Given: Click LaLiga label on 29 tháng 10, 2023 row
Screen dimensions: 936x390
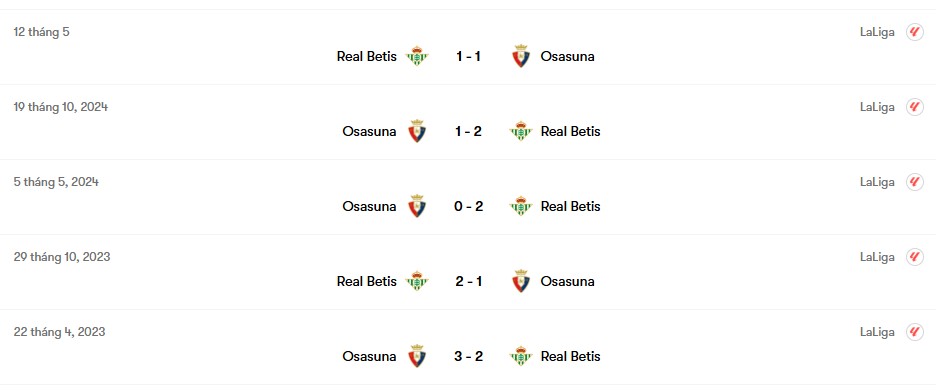Looking at the screenshot, I should pos(877,257).
